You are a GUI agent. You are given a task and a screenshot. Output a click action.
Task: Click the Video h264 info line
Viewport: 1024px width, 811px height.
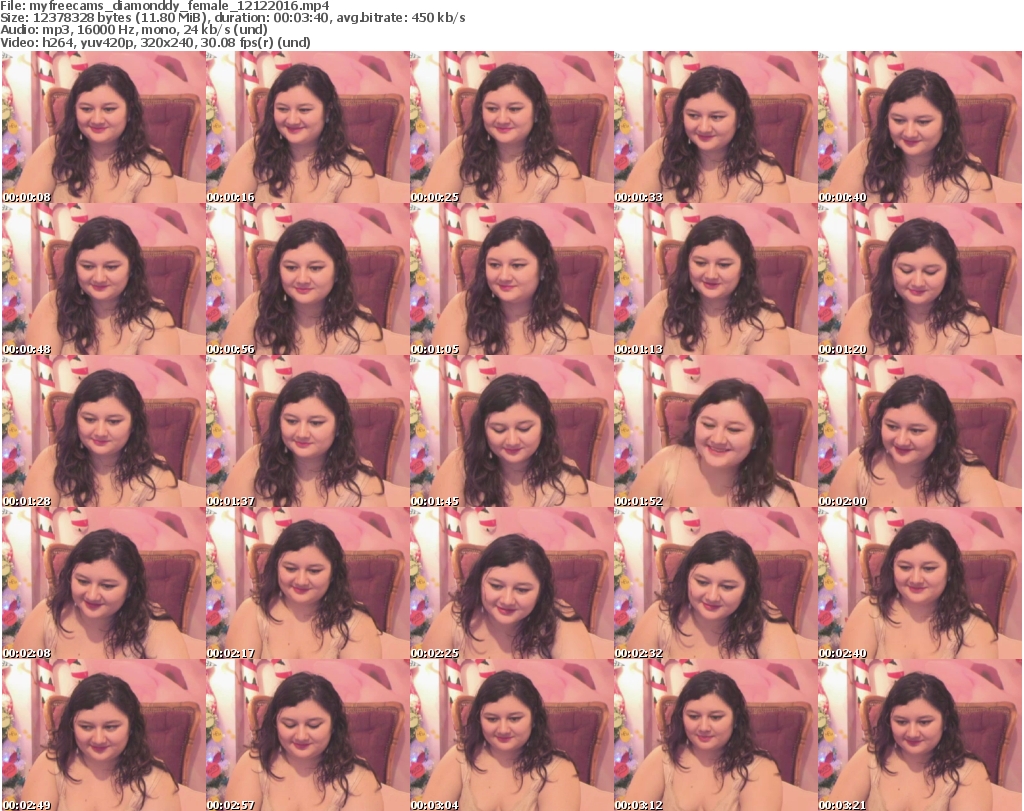tap(155, 42)
